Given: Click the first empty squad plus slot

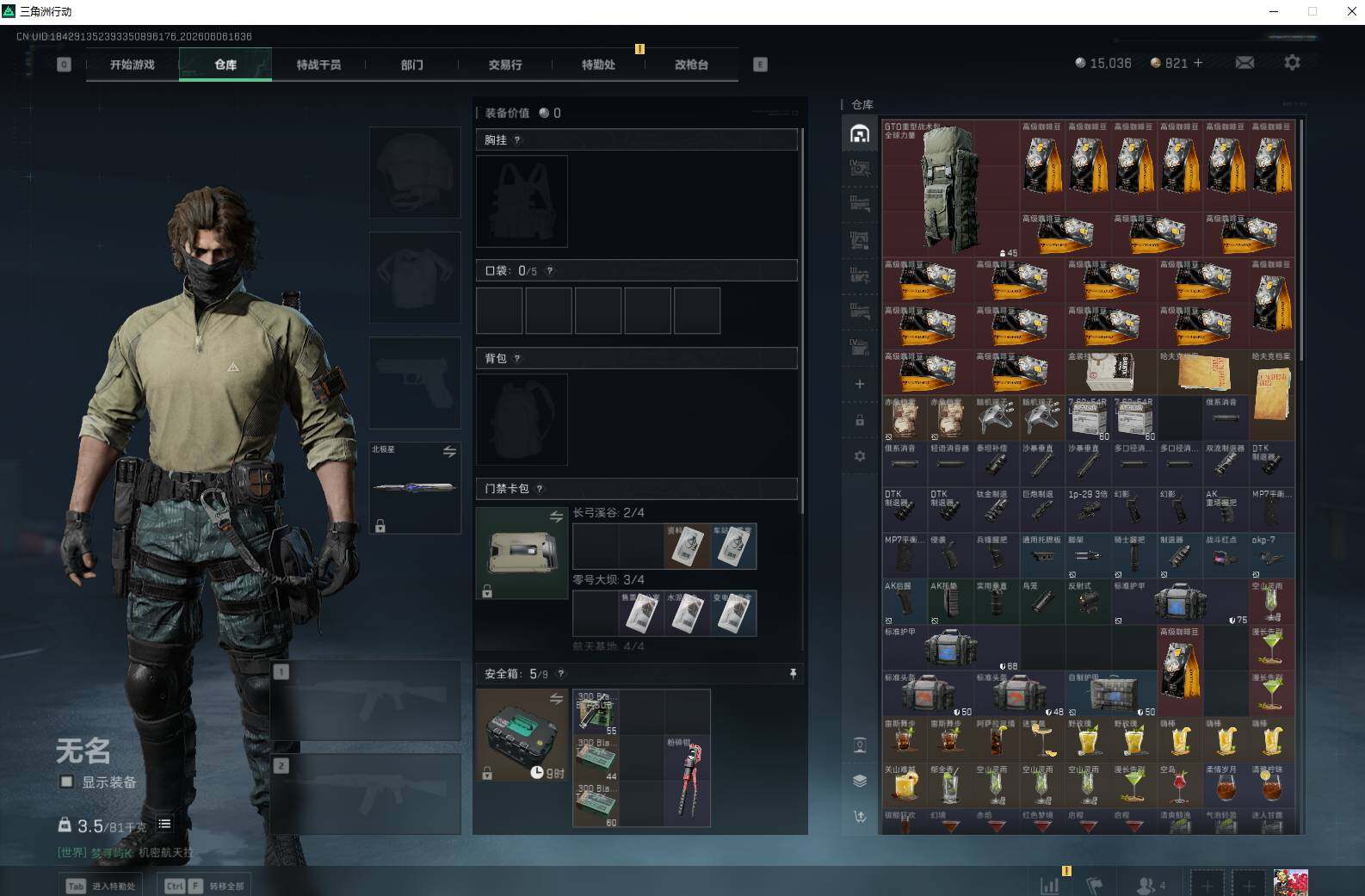Looking at the screenshot, I should point(1207,884).
